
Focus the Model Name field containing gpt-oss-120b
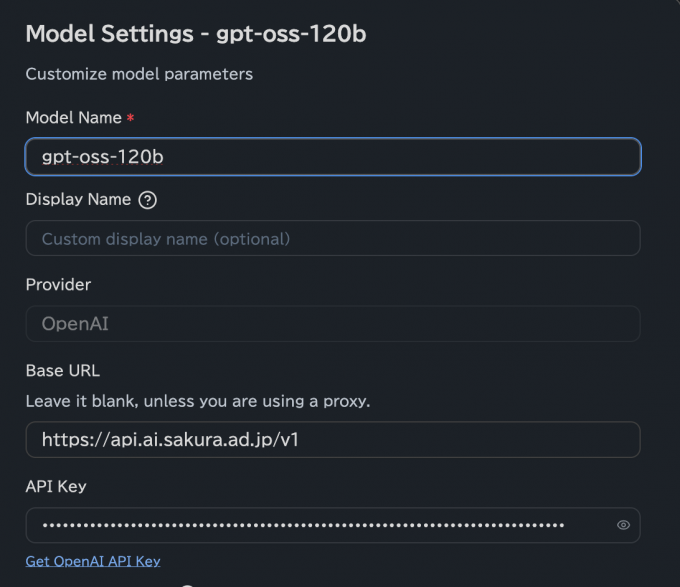click(x=332, y=157)
